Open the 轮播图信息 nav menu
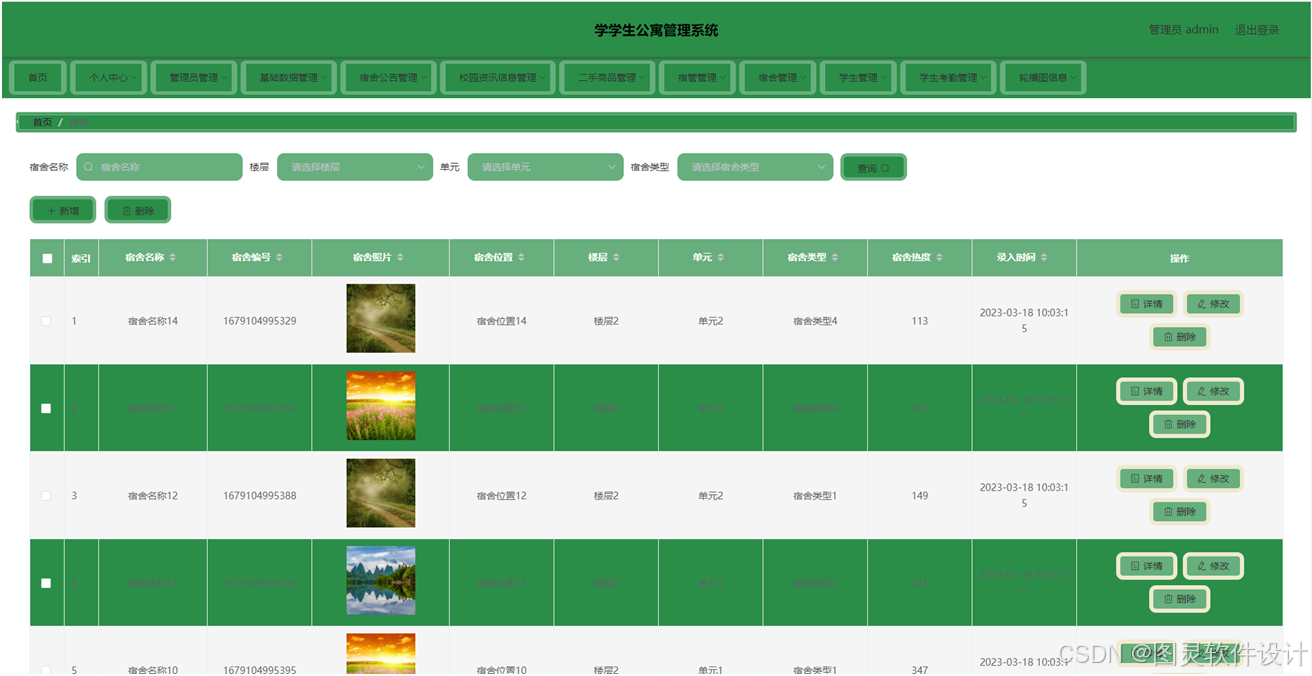 pyautogui.click(x=1044, y=77)
